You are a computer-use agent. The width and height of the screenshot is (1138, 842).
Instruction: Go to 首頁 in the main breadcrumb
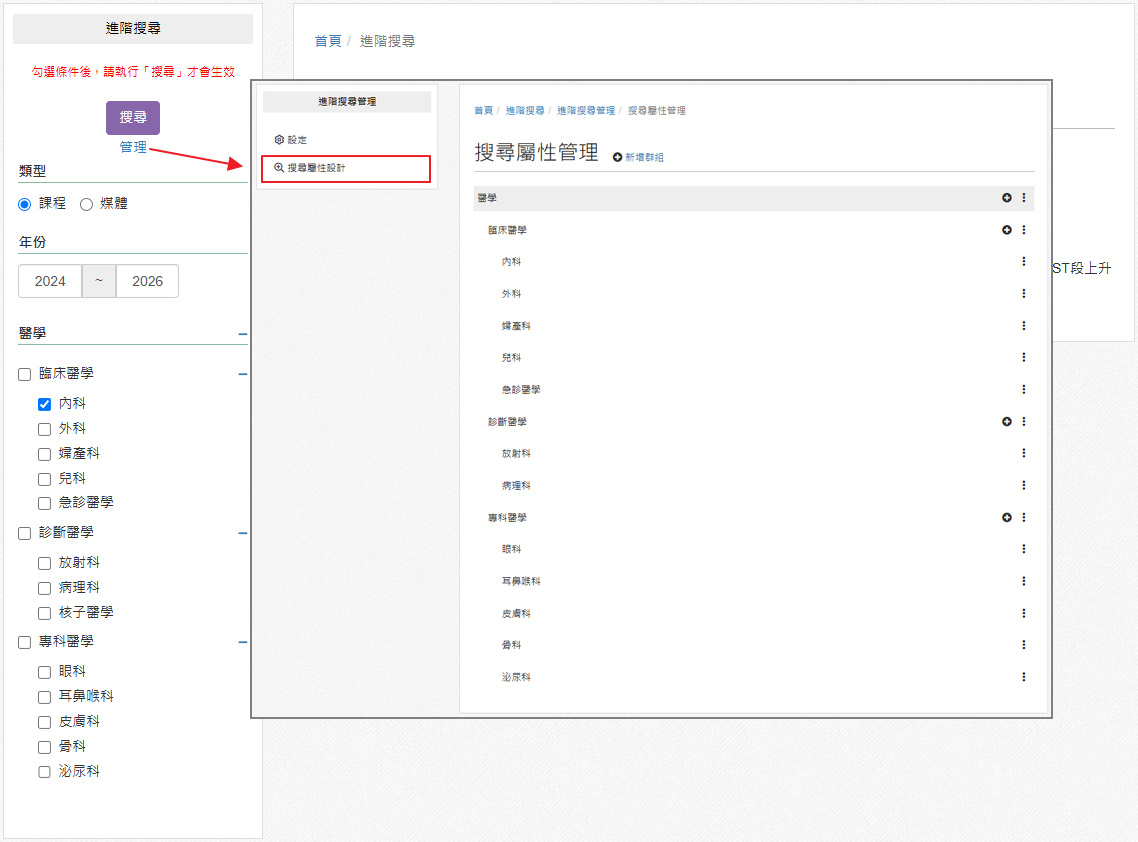tap(328, 41)
